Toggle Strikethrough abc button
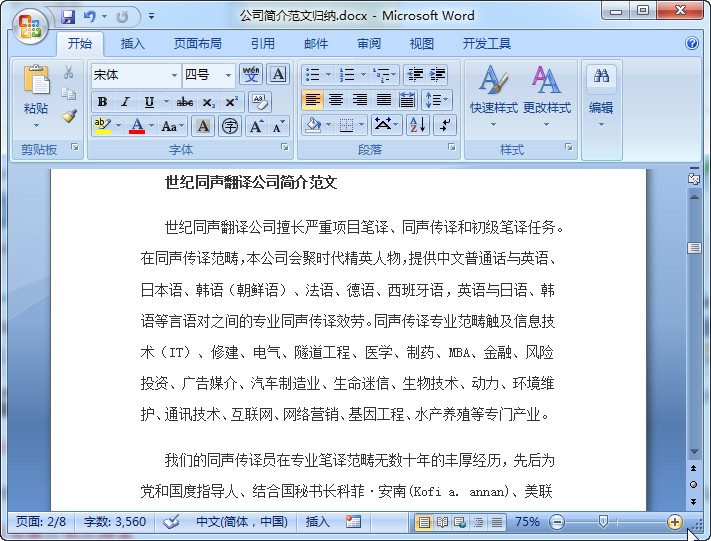711x541 pixels. coord(185,102)
